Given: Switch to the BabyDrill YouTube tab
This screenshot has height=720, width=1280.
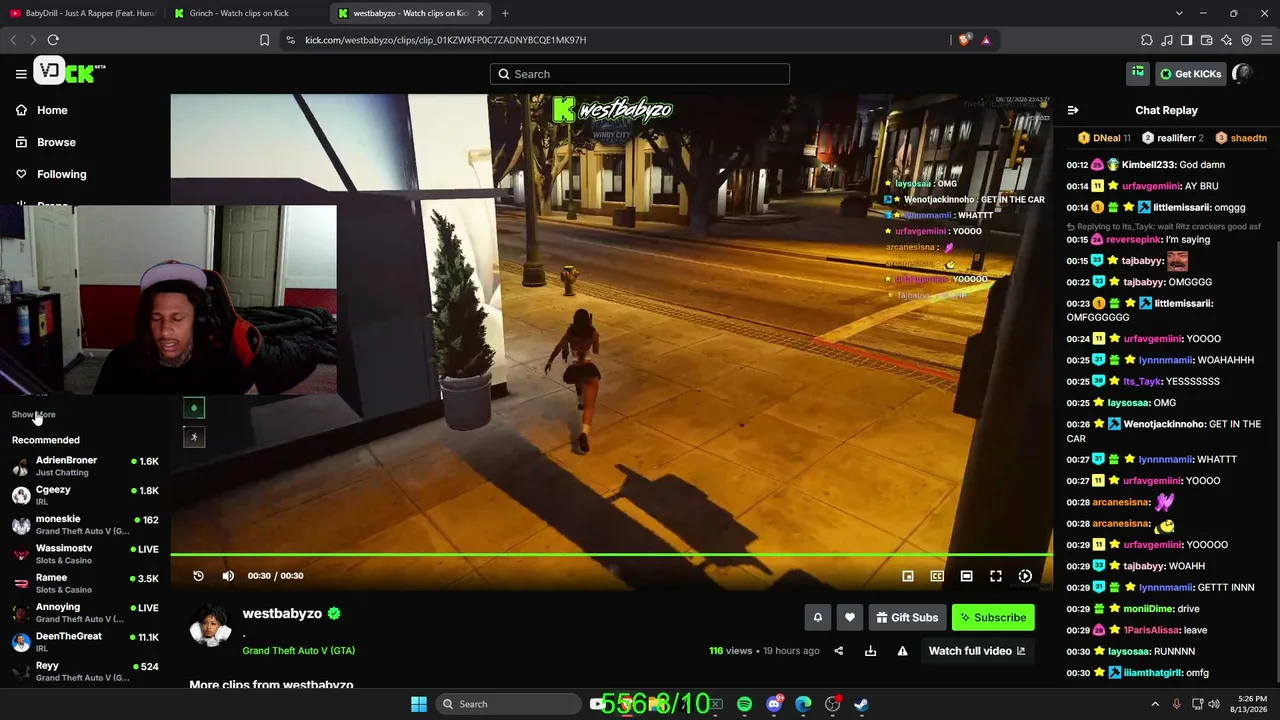Looking at the screenshot, I should tap(83, 13).
